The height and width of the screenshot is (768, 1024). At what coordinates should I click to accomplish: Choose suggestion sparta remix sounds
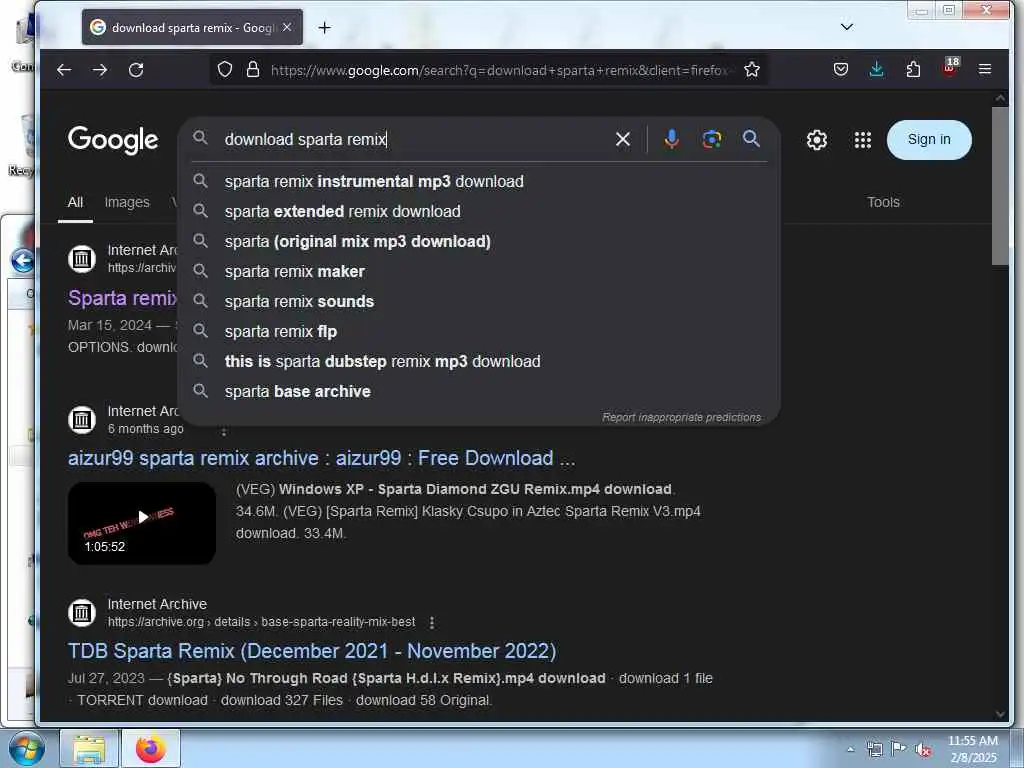[479, 302]
